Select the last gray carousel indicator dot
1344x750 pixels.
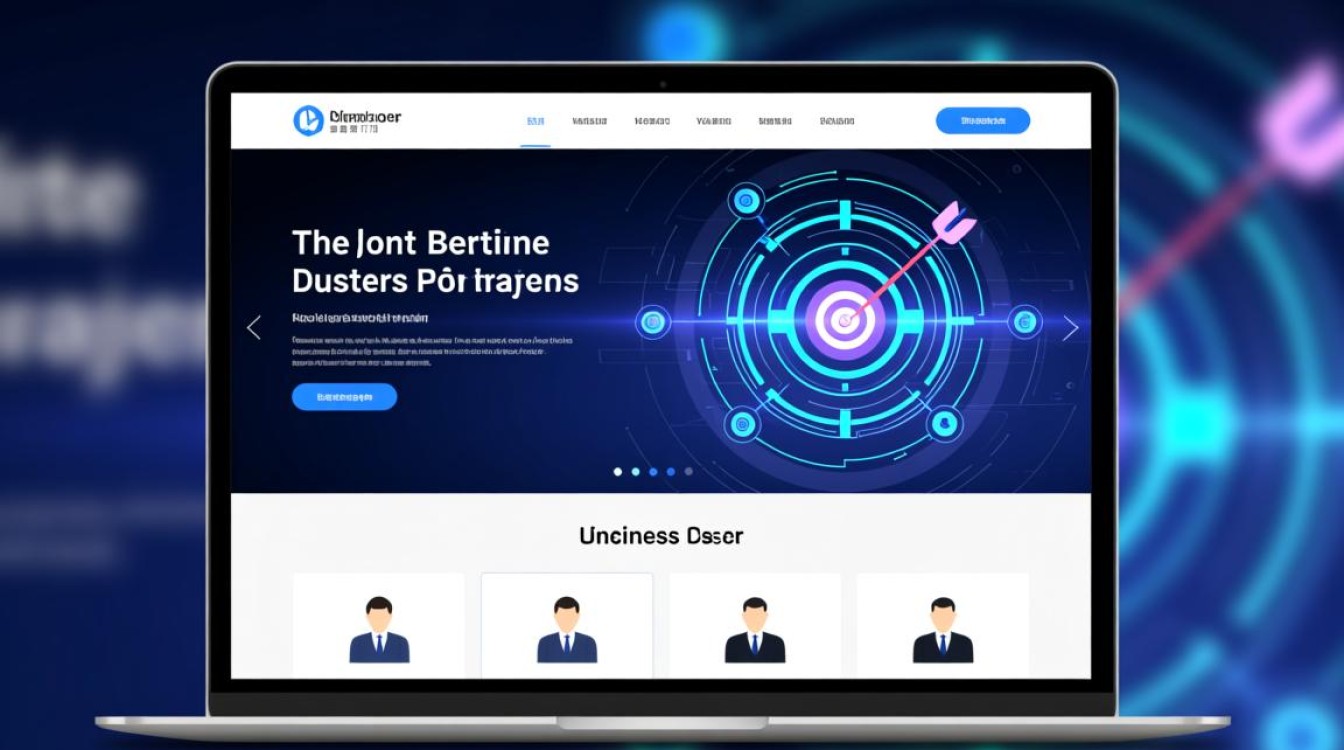688,471
